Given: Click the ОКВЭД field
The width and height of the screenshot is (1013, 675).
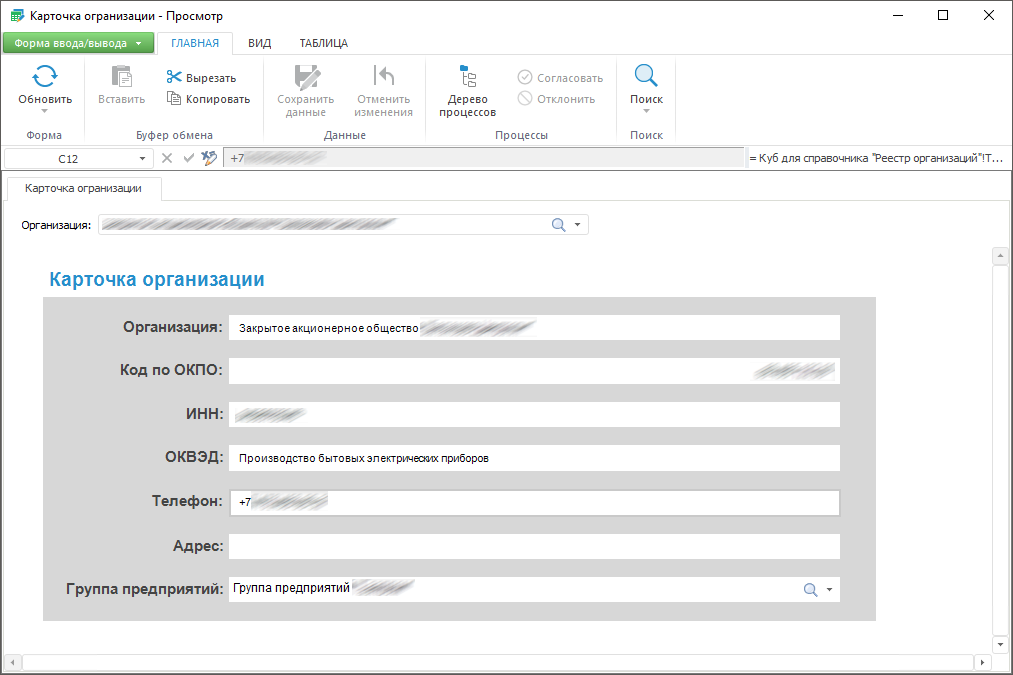Looking at the screenshot, I should tap(534, 458).
